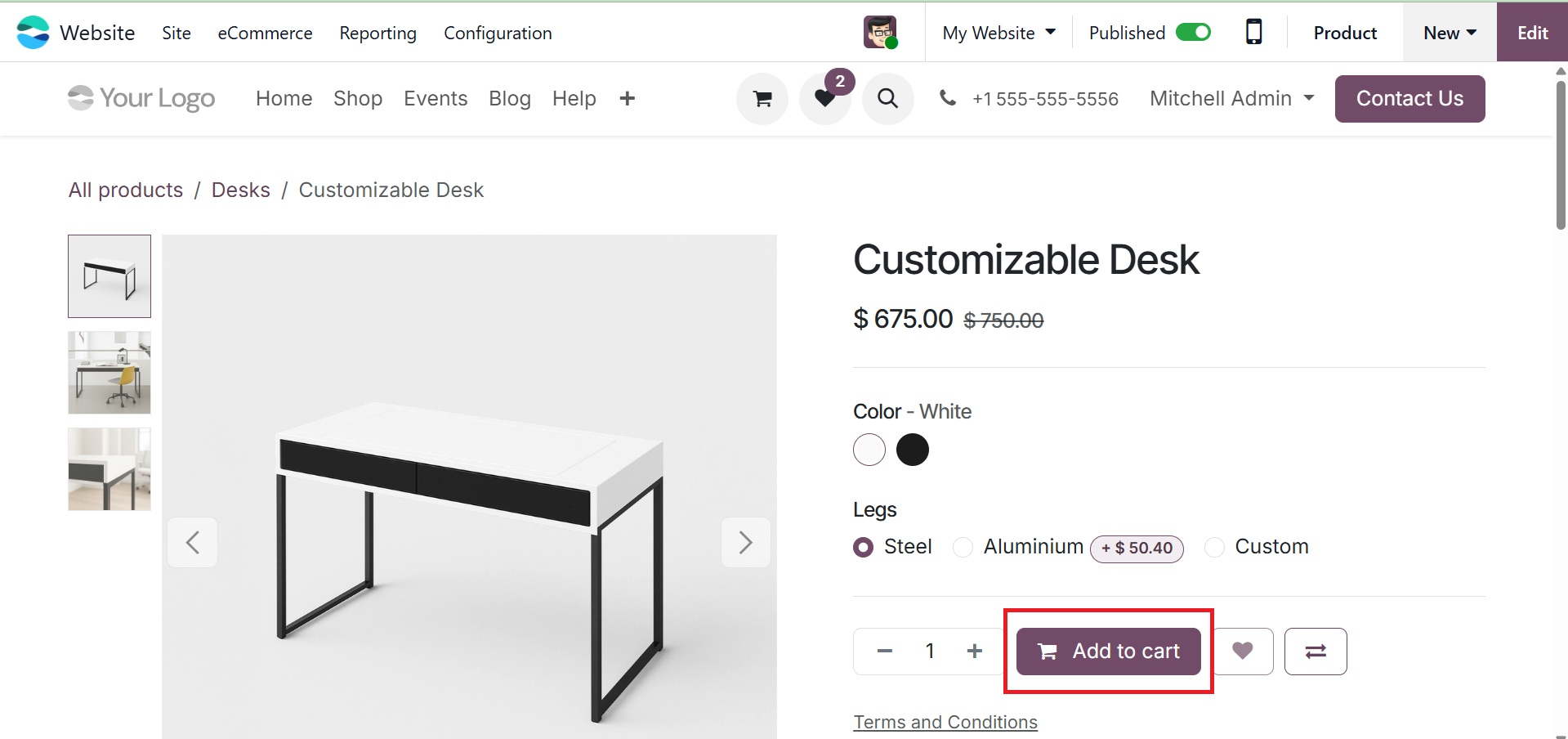Select Custom legs option
Viewport: 1568px width, 739px height.
pos(1215,547)
